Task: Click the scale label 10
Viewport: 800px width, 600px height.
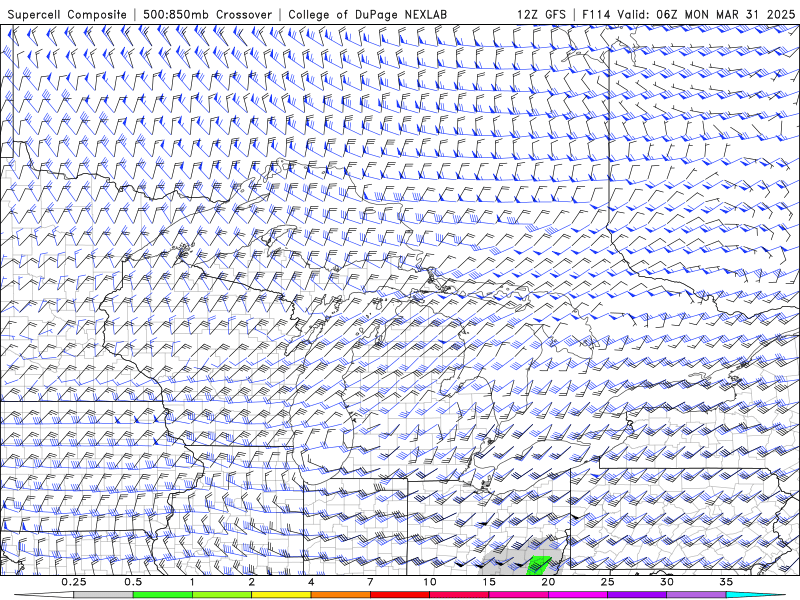Action: pos(430,582)
